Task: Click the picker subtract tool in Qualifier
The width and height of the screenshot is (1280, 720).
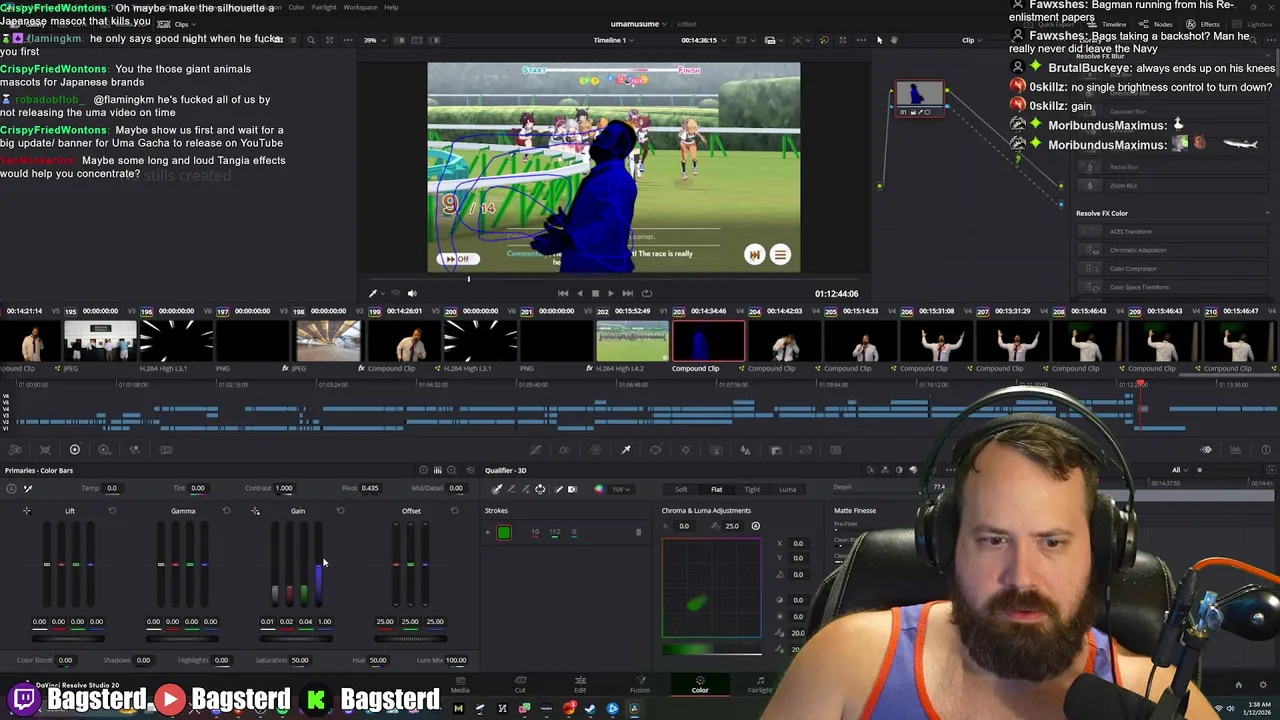Action: tap(511, 489)
